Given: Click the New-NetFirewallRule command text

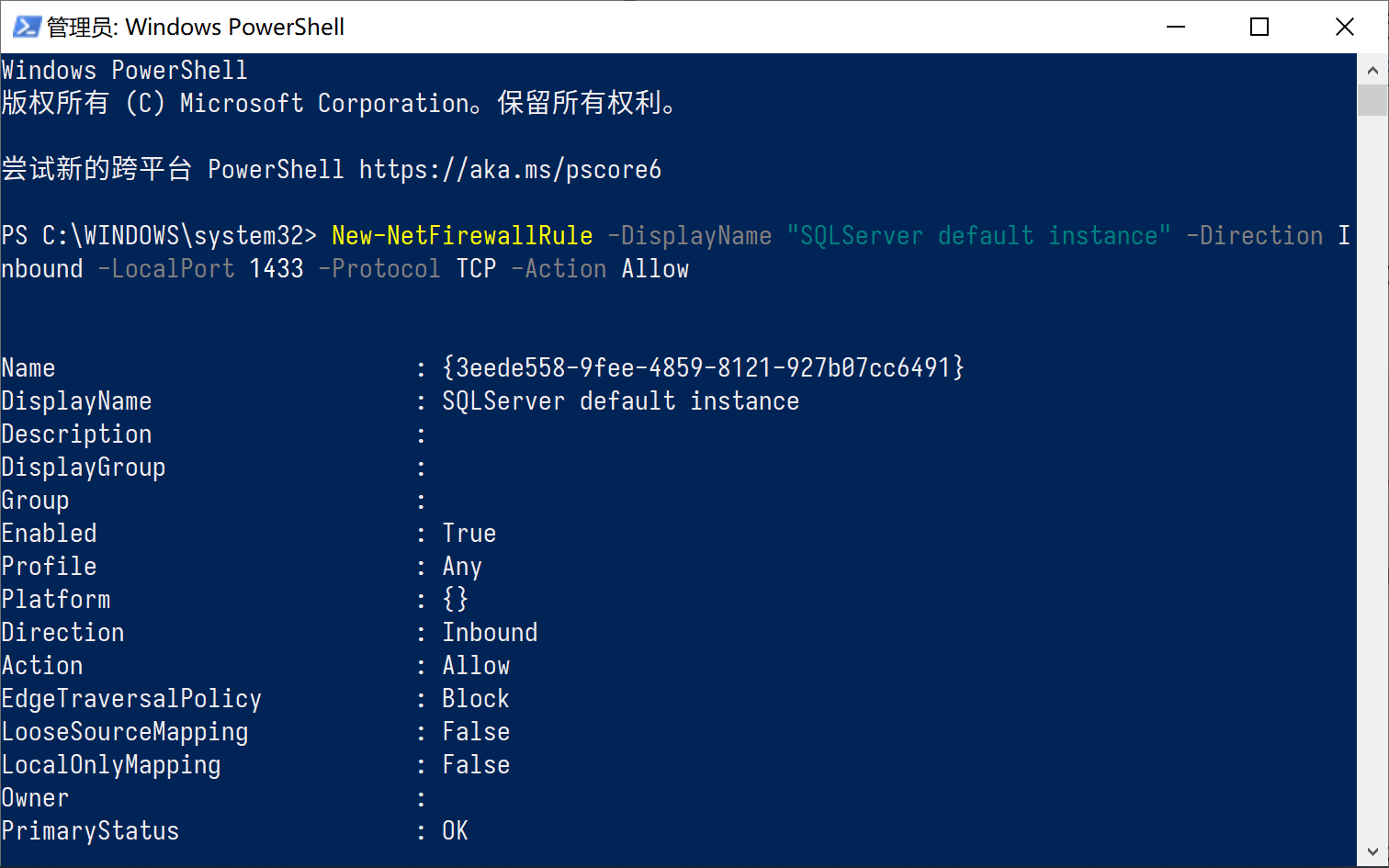Looking at the screenshot, I should 462,236.
